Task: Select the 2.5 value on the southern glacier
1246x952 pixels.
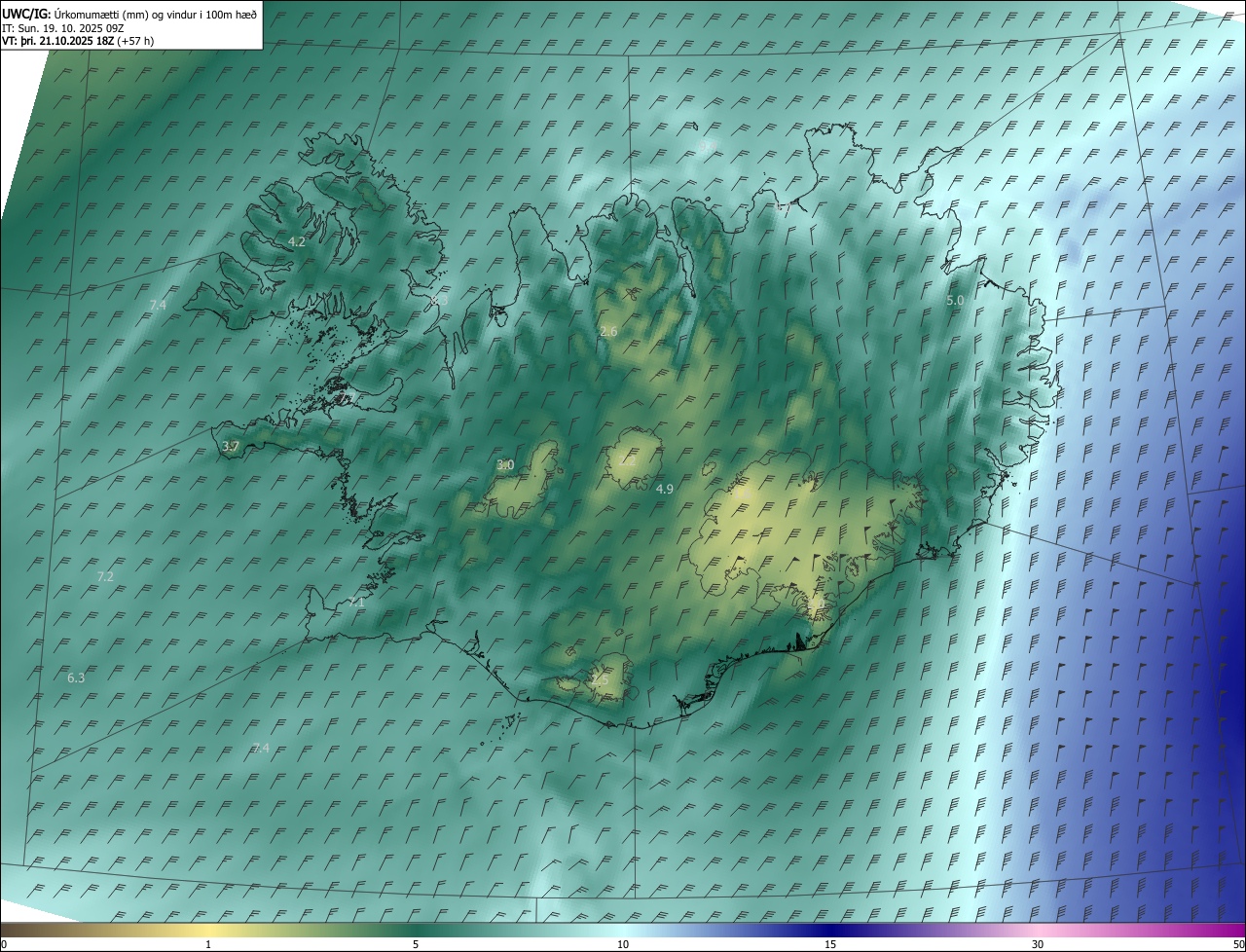Action: 600,679
